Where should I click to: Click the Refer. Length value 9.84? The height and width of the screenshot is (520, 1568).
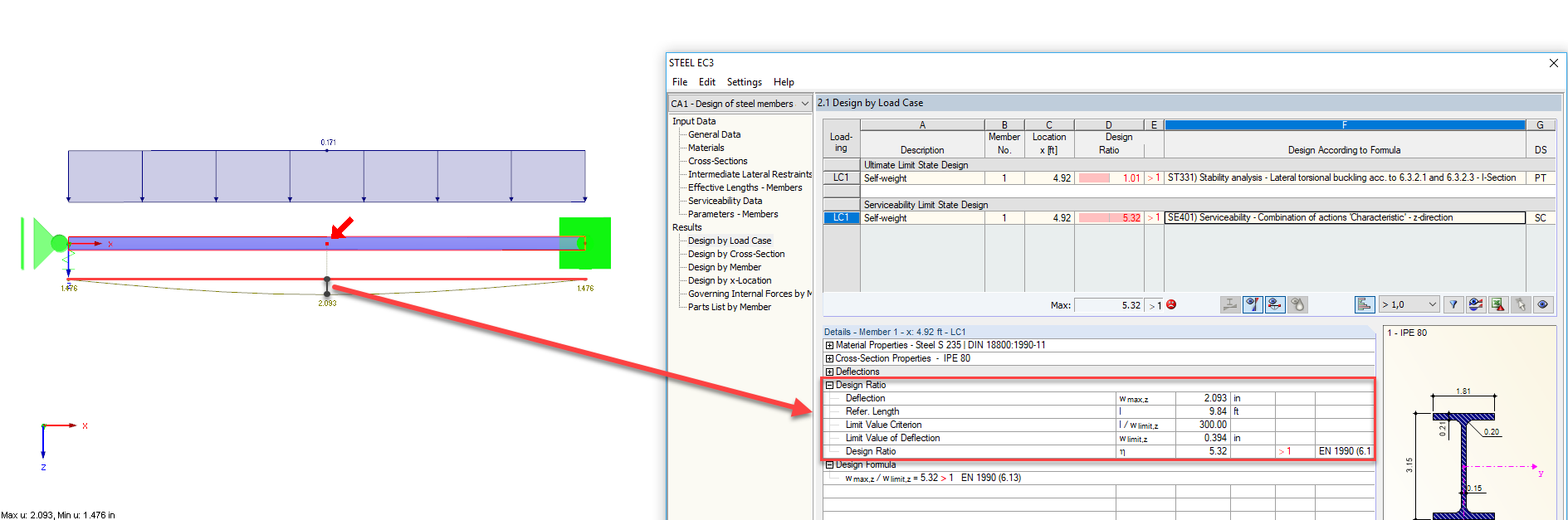pos(1203,411)
